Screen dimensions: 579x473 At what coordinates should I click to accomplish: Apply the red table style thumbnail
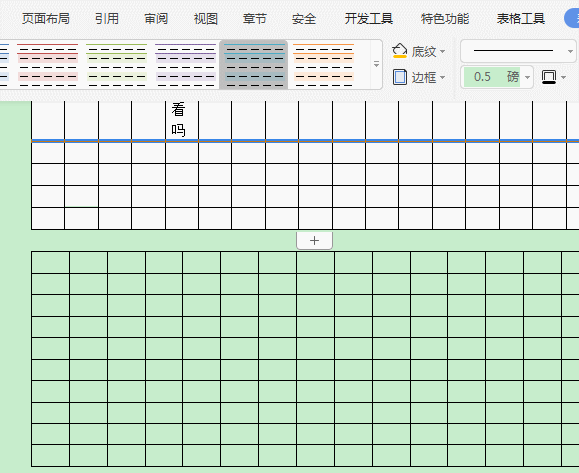point(48,65)
